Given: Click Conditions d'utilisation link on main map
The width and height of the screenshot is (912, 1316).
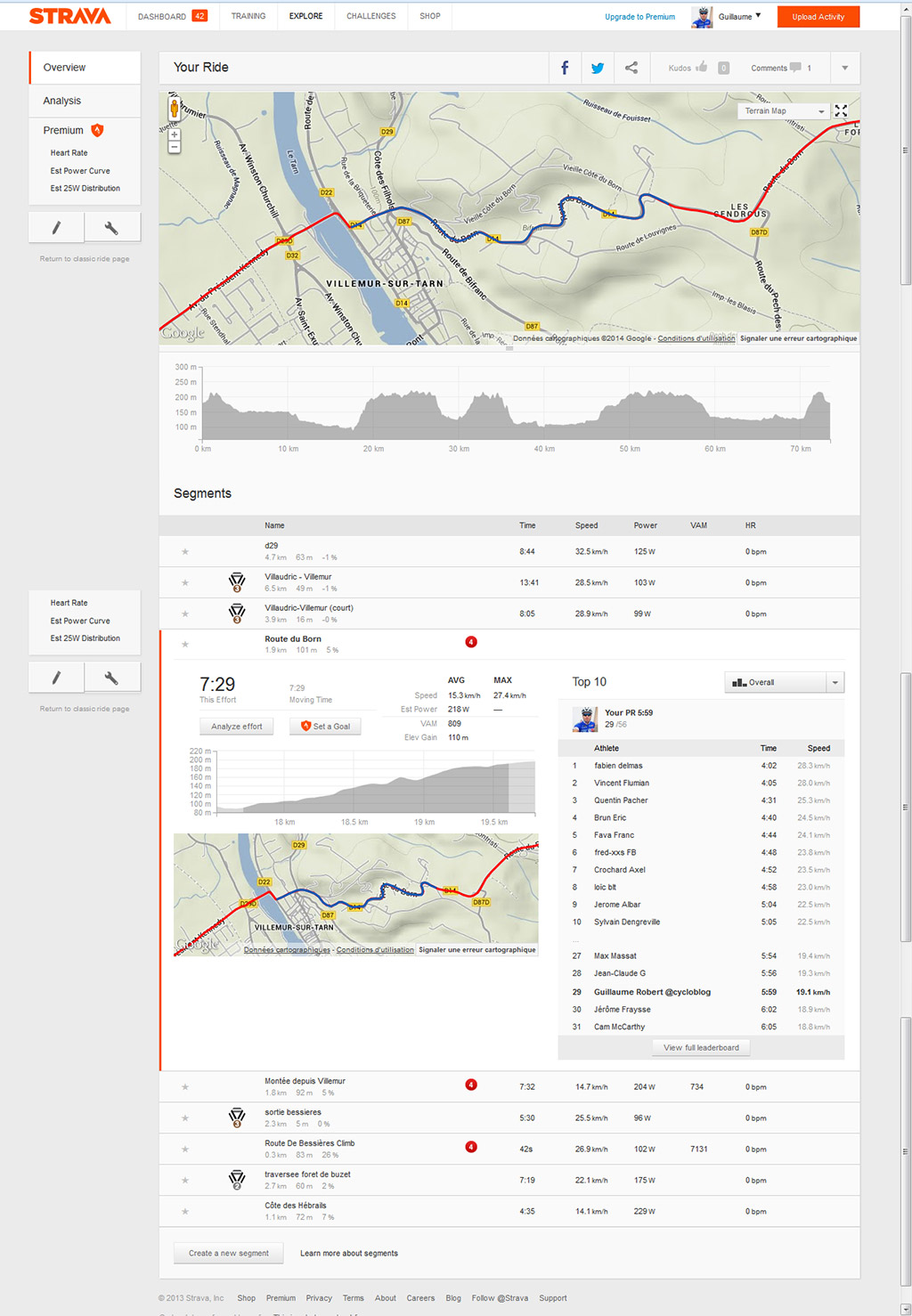Looking at the screenshot, I should [696, 338].
